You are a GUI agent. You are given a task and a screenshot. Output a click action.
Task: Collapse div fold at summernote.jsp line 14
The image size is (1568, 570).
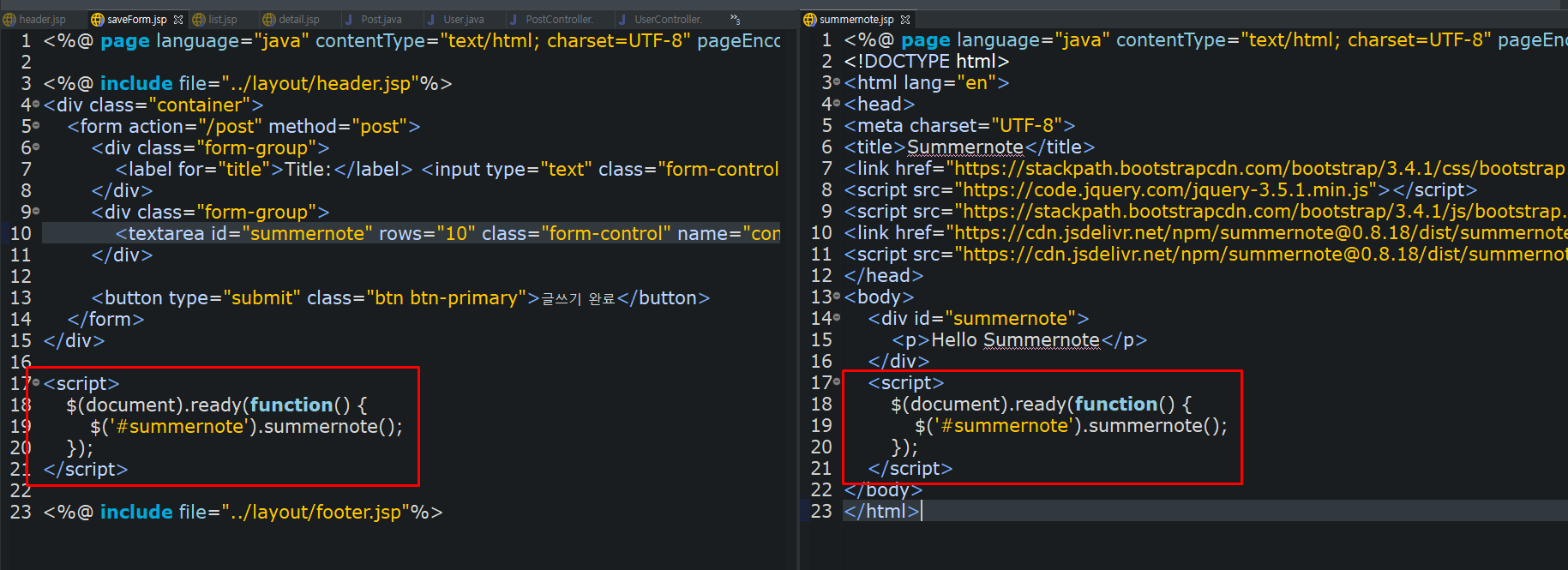point(837,318)
